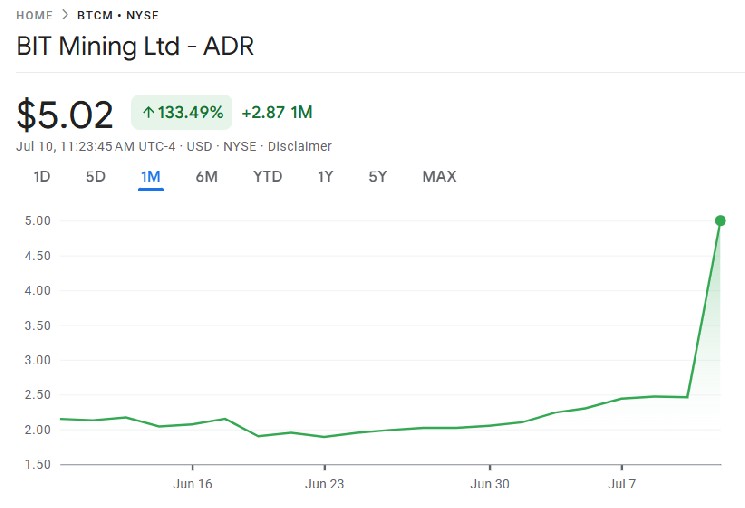This screenshot has width=745, height=508.
Task: Click the green endpoint dot on chart
Action: pos(720,220)
